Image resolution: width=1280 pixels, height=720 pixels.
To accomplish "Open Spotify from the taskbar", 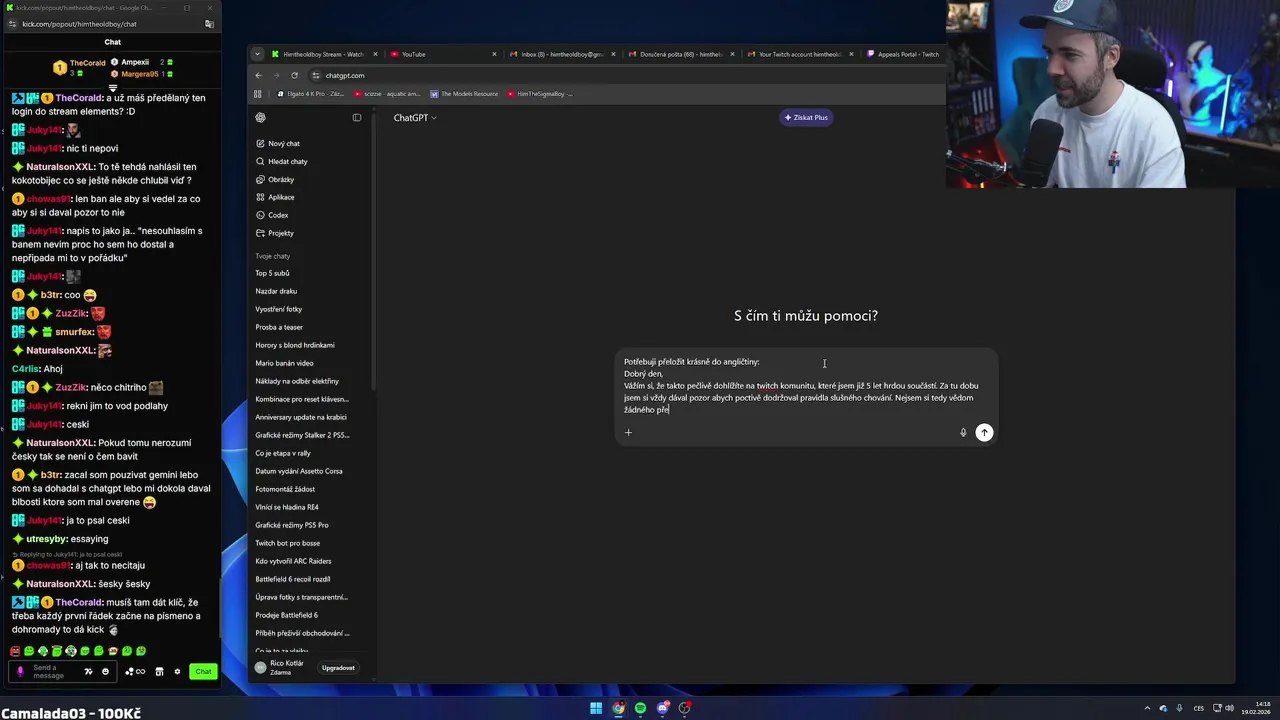I will tap(640, 708).
